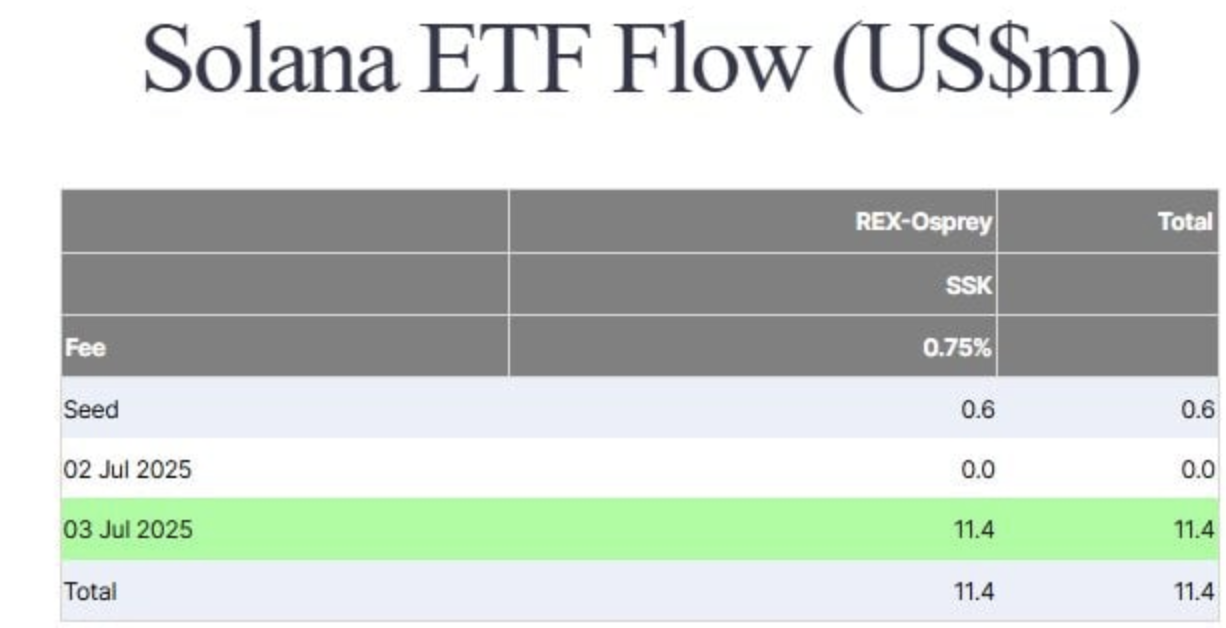The image size is (1226, 628).
Task: Click the bottom Total row label
Action: coord(90,591)
